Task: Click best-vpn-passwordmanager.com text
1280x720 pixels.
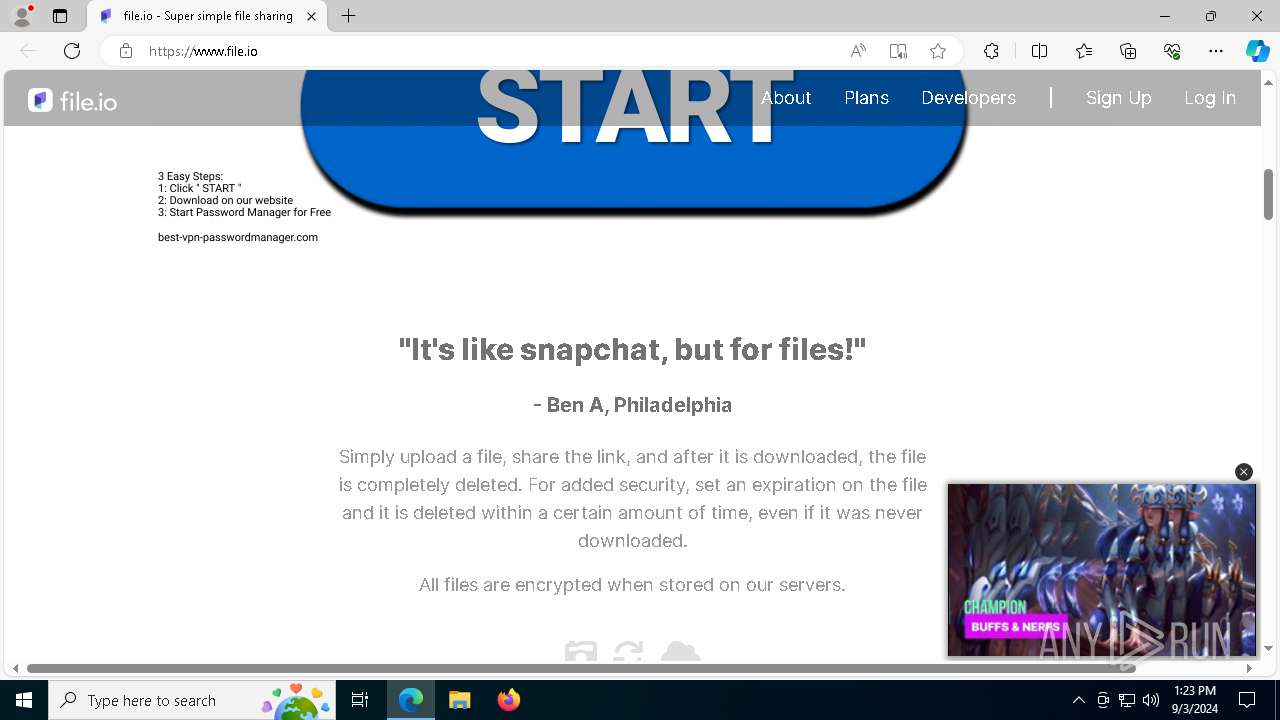Action: pyautogui.click(x=238, y=237)
